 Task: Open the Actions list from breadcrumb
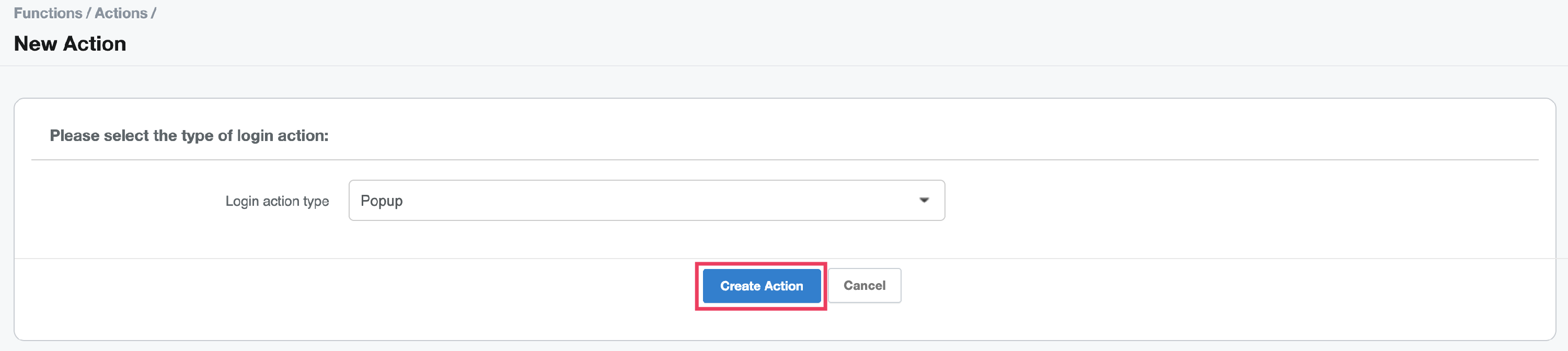pos(121,14)
